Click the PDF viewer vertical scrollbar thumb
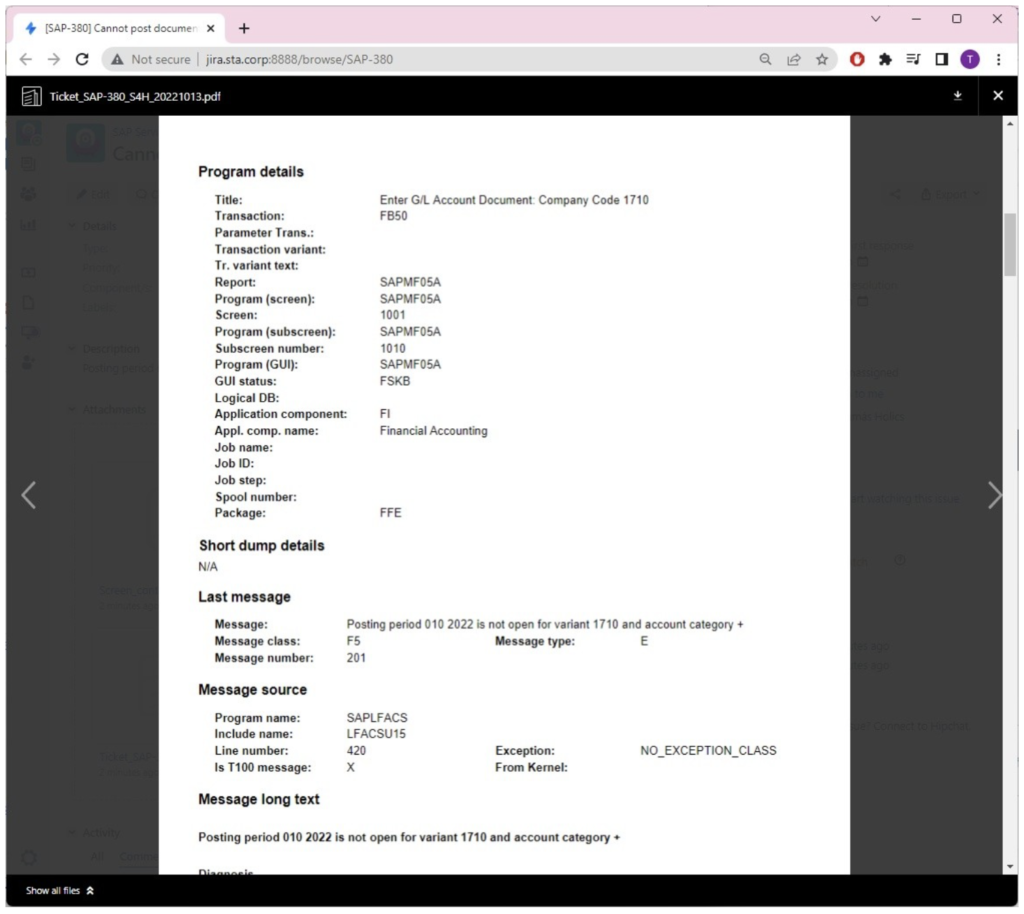This screenshot has height=914, width=1024. [1010, 245]
